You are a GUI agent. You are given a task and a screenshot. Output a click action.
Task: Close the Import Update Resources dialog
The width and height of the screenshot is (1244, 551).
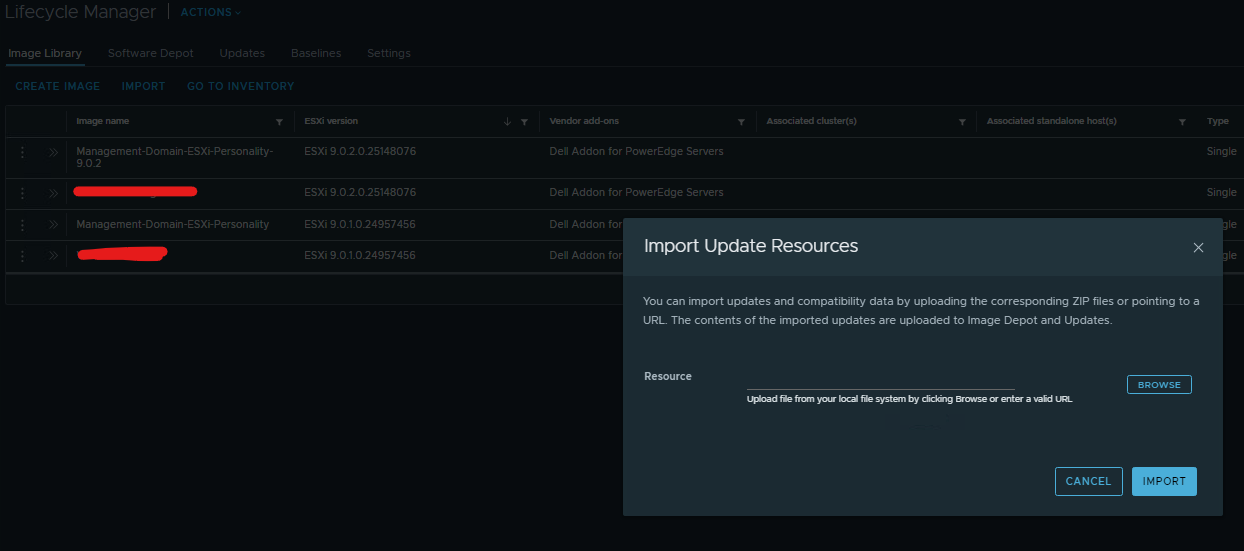pyautogui.click(x=1198, y=248)
